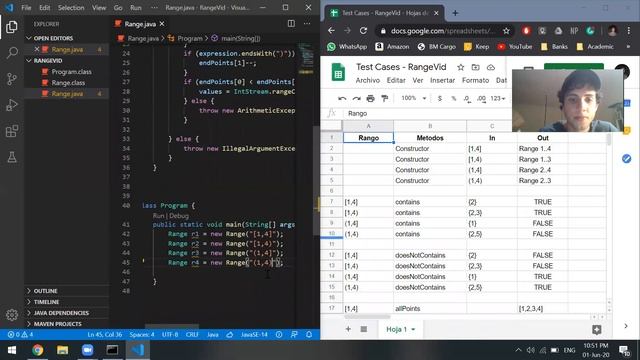
Task: Open File Explorer from the taskbar
Action: point(62,350)
